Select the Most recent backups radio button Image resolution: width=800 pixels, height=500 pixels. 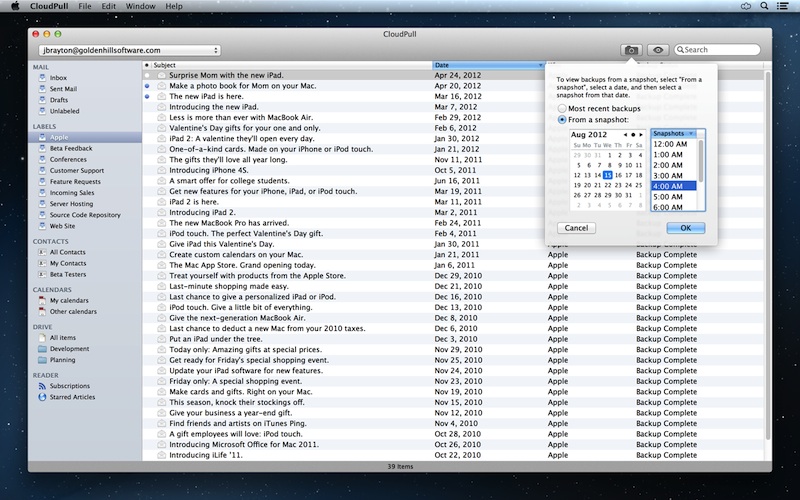click(562, 107)
